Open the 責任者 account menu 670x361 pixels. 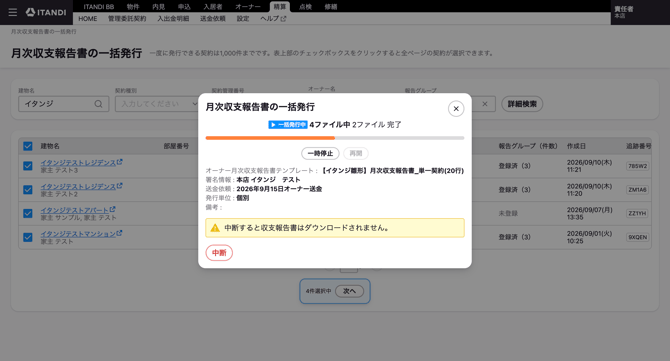click(x=640, y=12)
